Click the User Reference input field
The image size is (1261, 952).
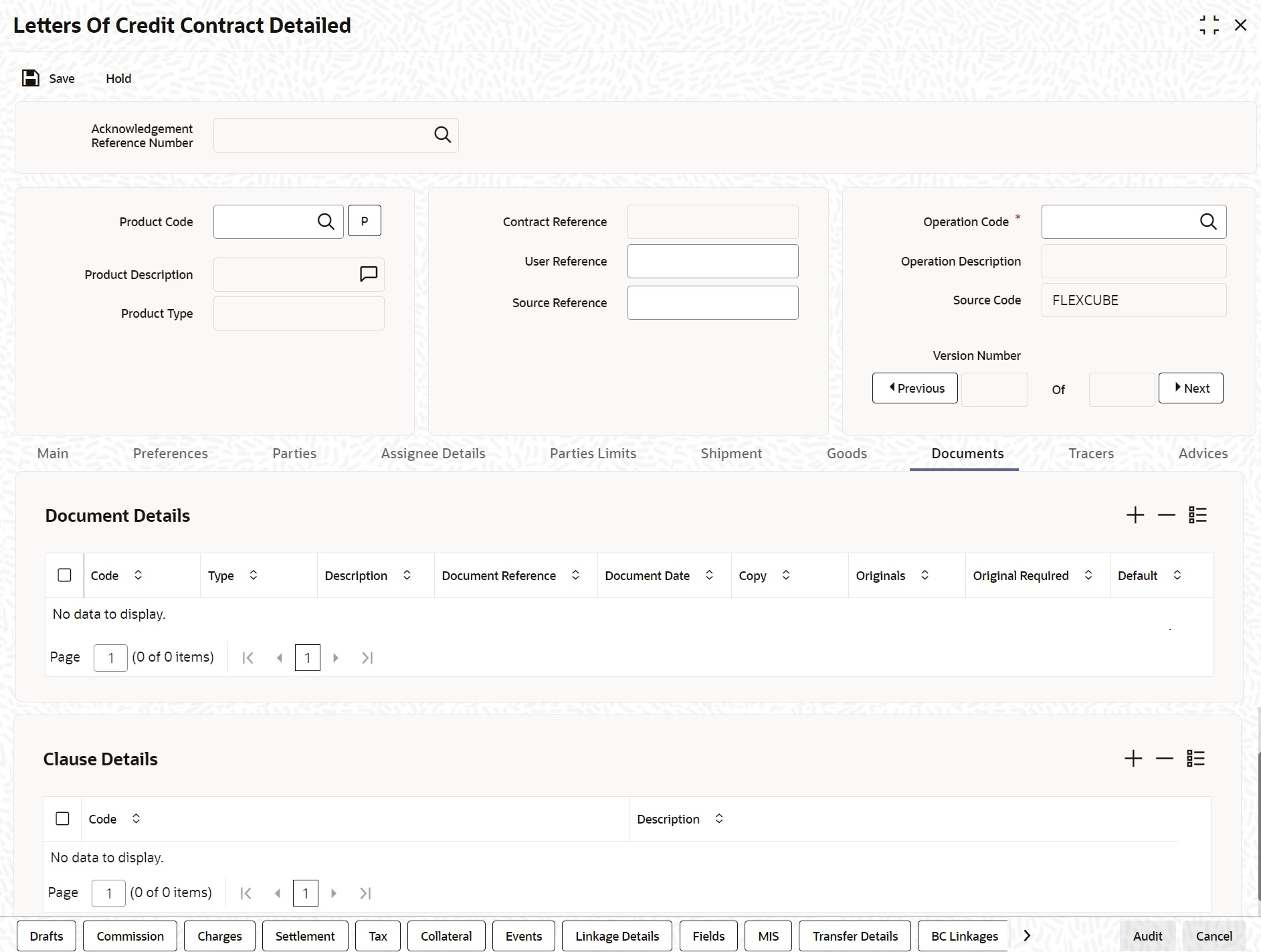pyautogui.click(x=713, y=262)
